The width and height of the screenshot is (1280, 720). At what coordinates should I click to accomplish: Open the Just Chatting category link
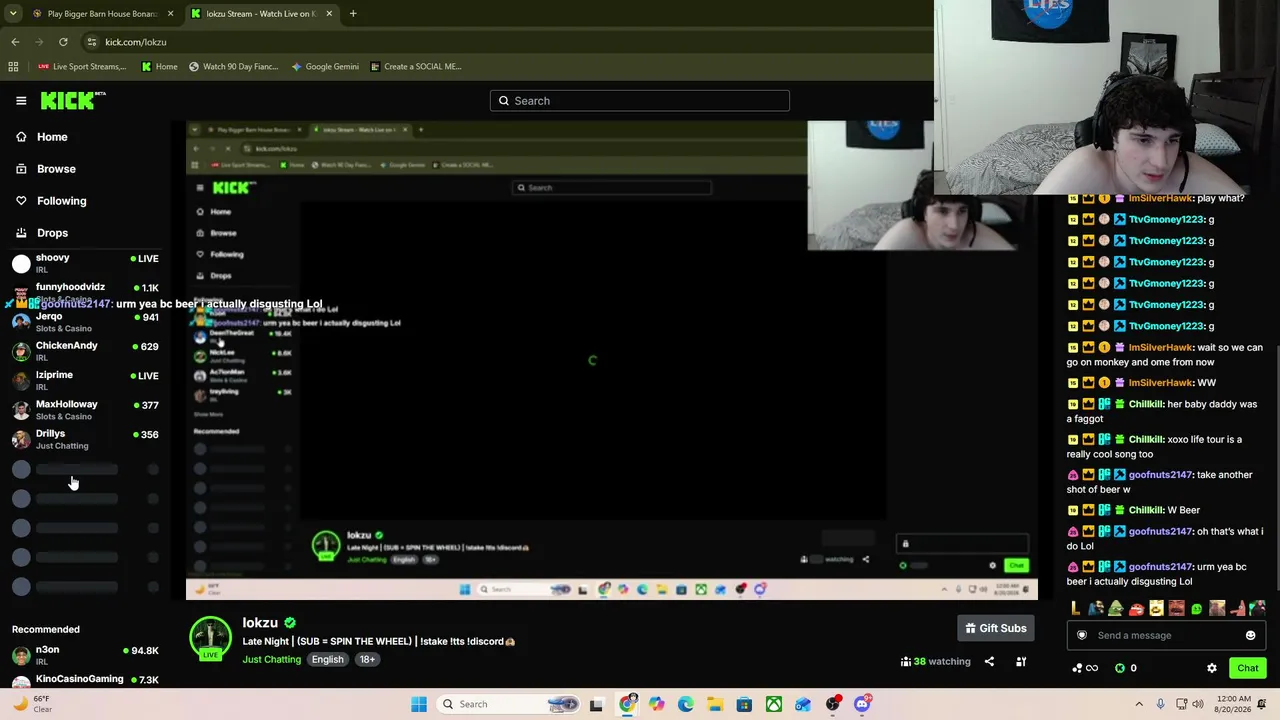271,660
